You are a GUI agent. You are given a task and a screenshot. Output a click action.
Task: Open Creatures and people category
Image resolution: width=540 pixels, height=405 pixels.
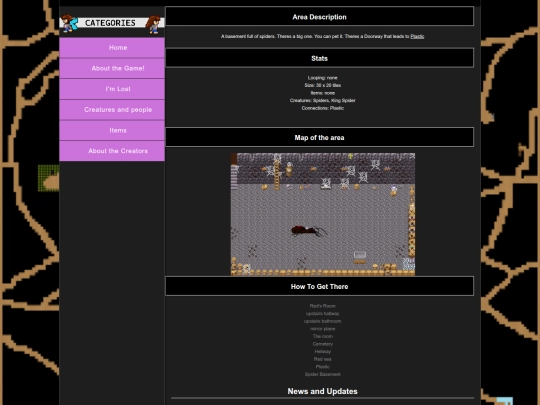(112, 110)
